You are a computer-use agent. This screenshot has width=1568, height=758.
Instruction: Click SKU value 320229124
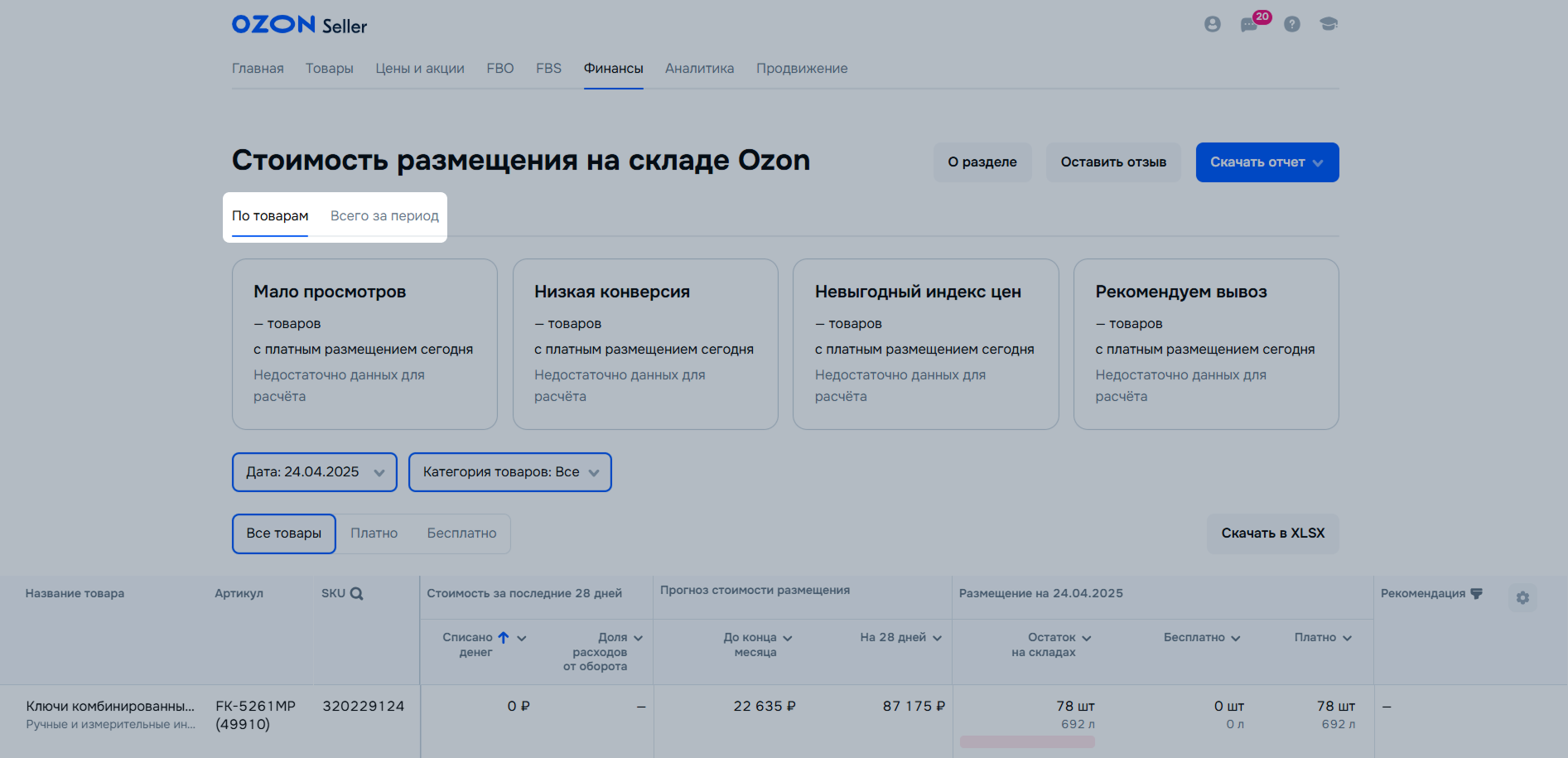coord(364,707)
